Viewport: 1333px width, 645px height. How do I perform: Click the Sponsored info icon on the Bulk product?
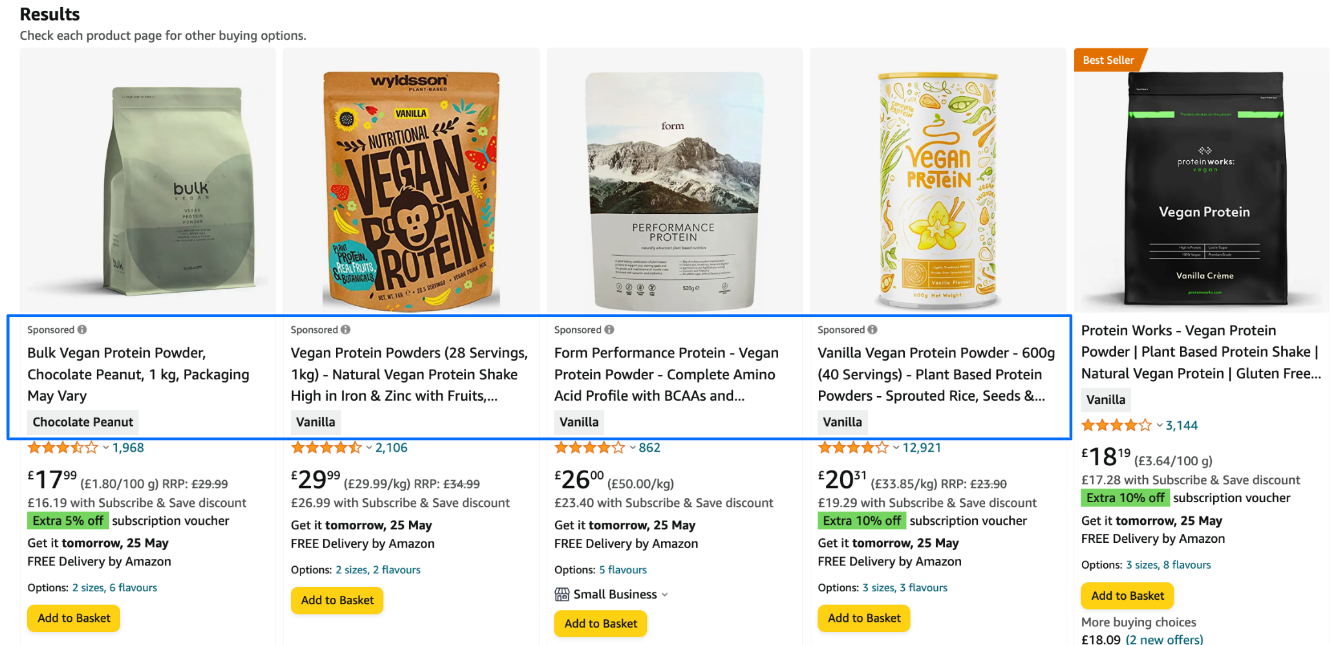point(81,329)
